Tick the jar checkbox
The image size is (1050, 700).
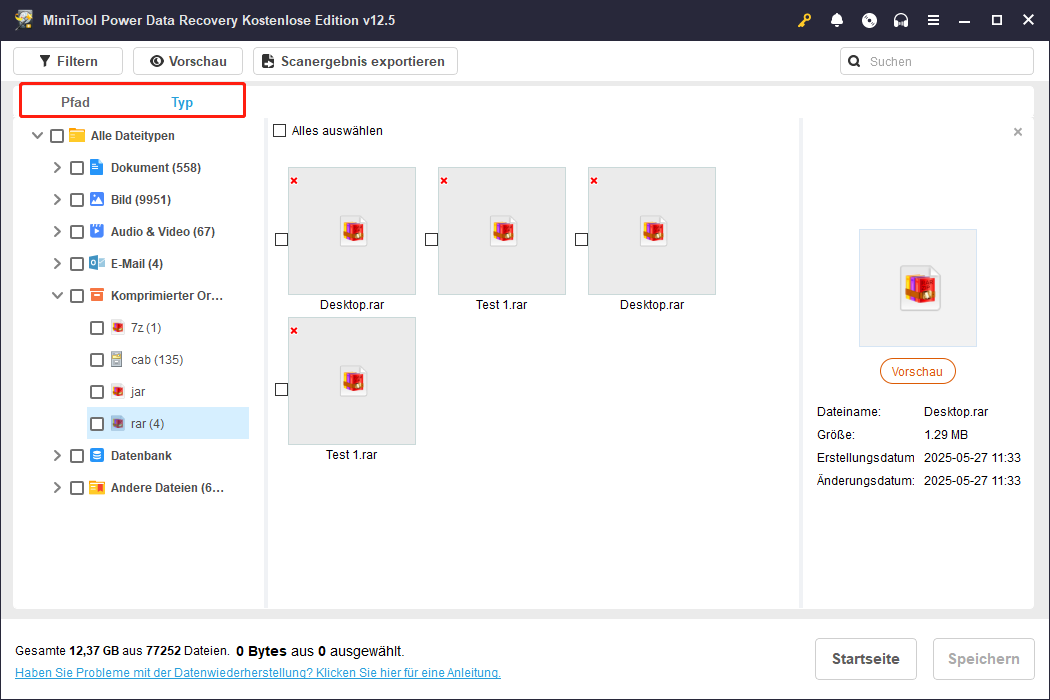pyautogui.click(x=97, y=392)
